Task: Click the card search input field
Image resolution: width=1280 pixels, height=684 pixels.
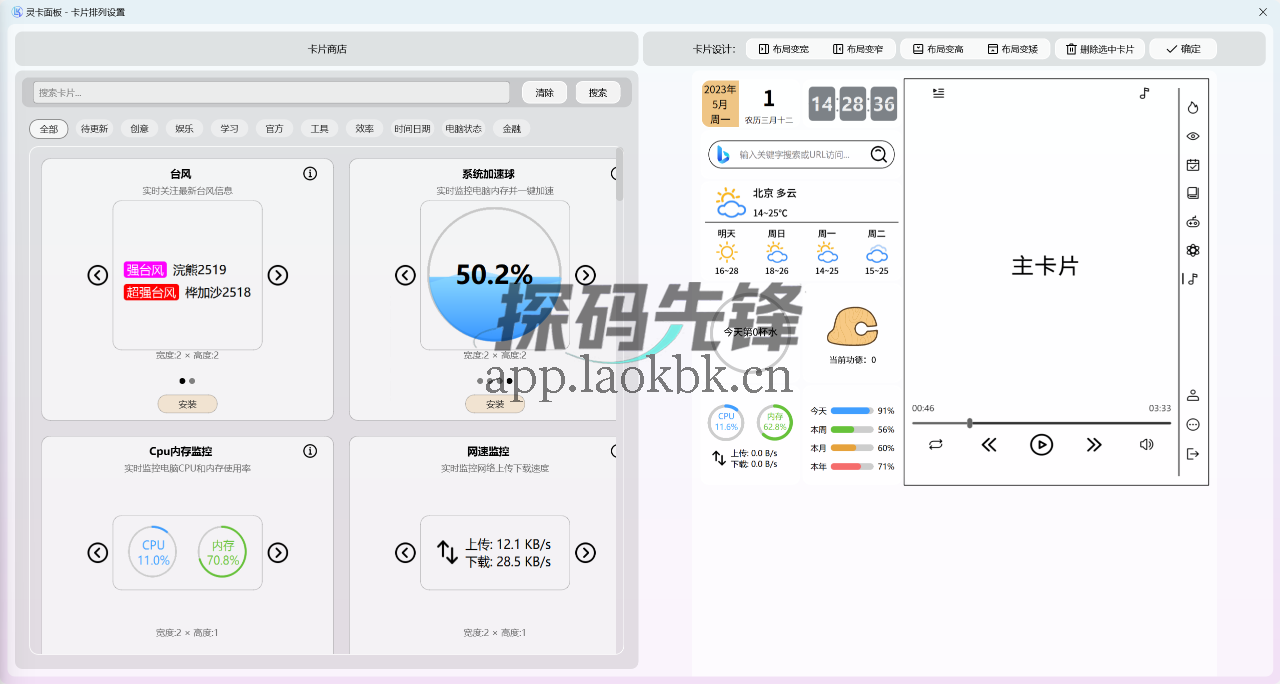Action: tap(270, 92)
